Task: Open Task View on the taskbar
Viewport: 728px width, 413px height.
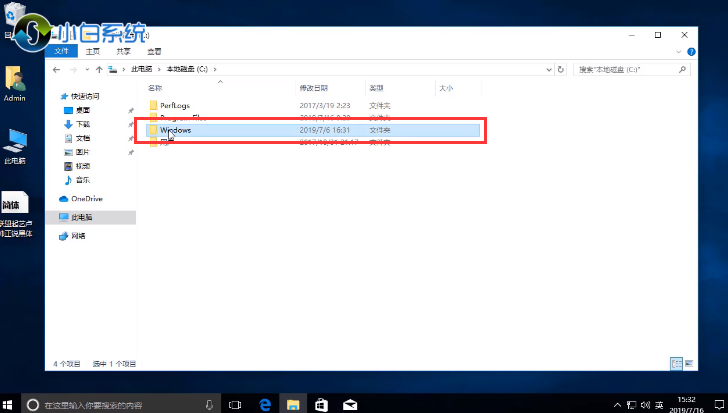Action: 235,405
